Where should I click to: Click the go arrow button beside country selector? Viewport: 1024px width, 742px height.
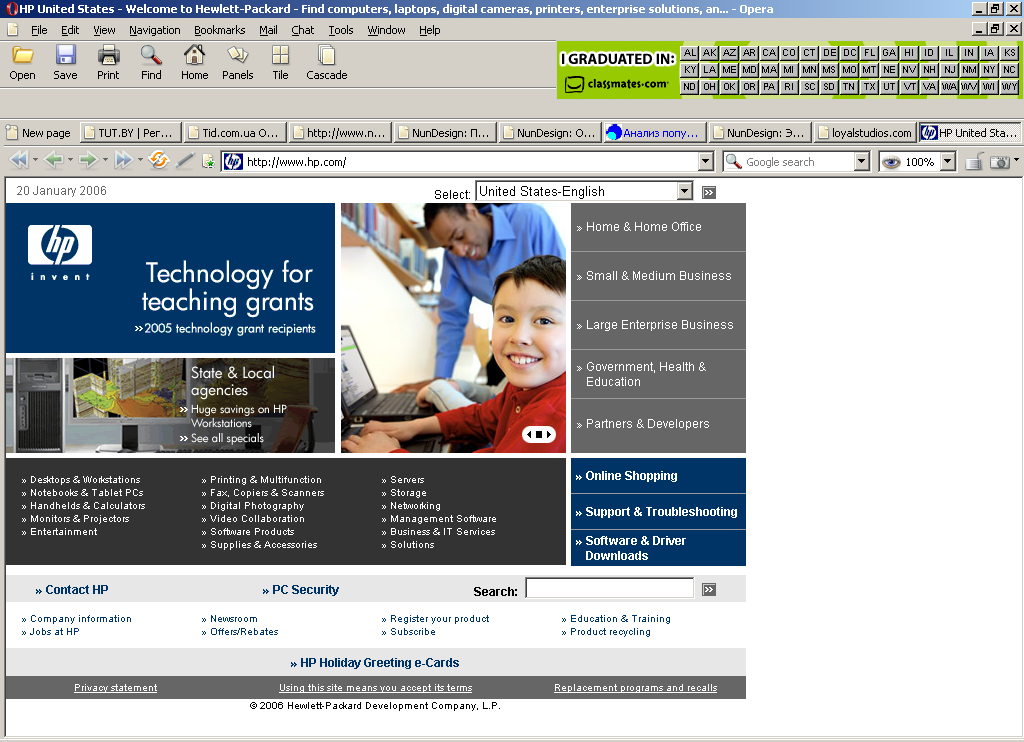pos(709,192)
